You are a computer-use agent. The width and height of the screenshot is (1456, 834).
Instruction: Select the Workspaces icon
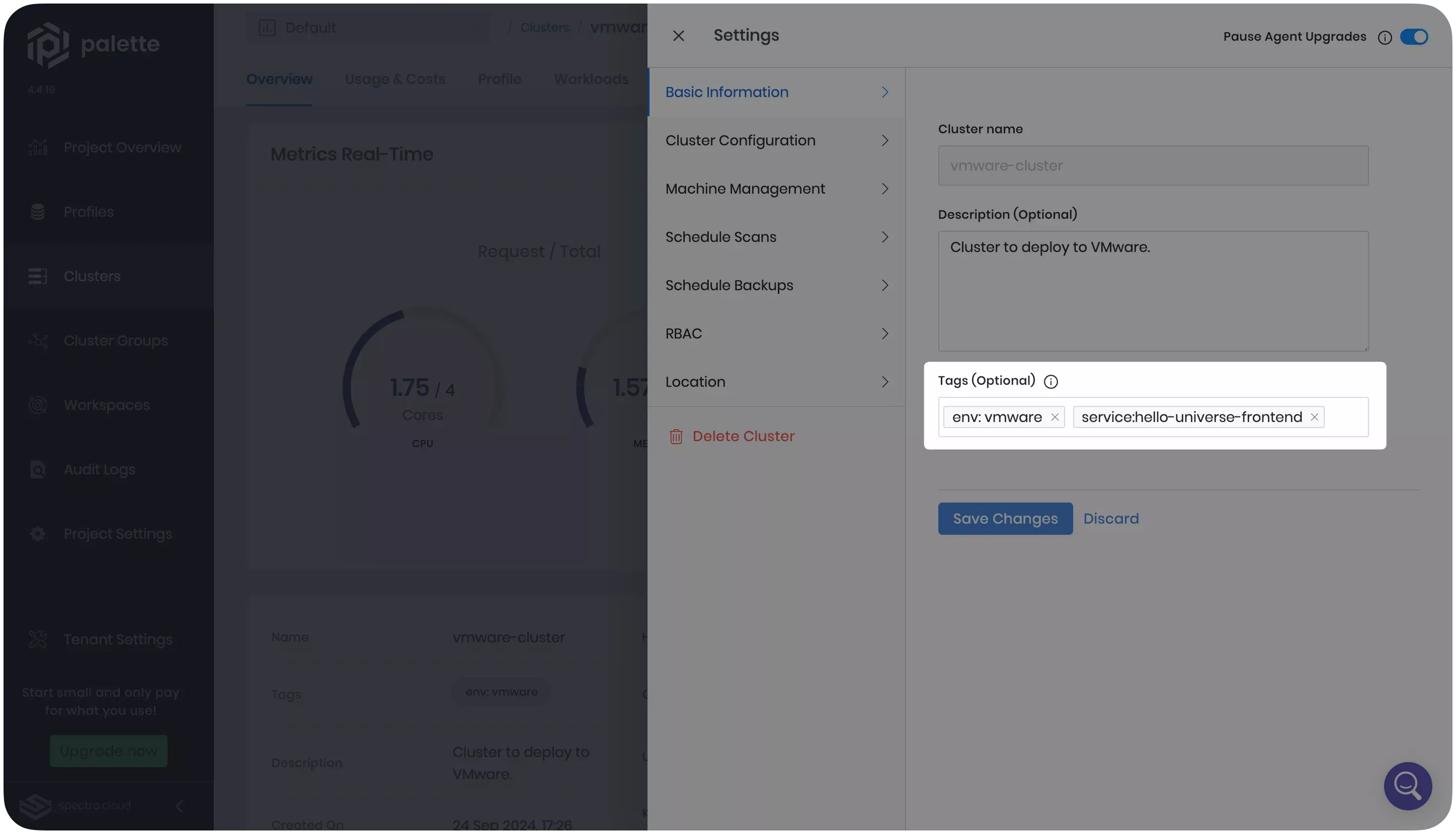pyautogui.click(x=38, y=404)
